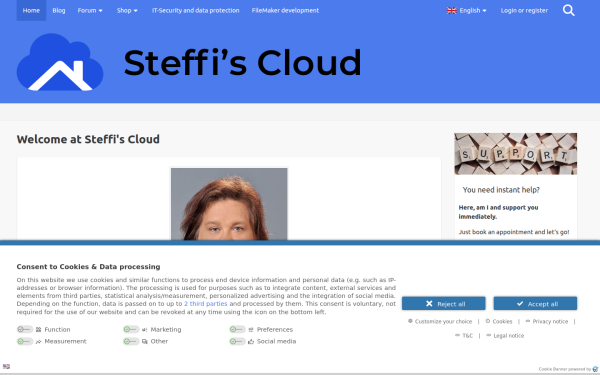Open the T&C link
This screenshot has width=600, height=375.
click(464, 336)
